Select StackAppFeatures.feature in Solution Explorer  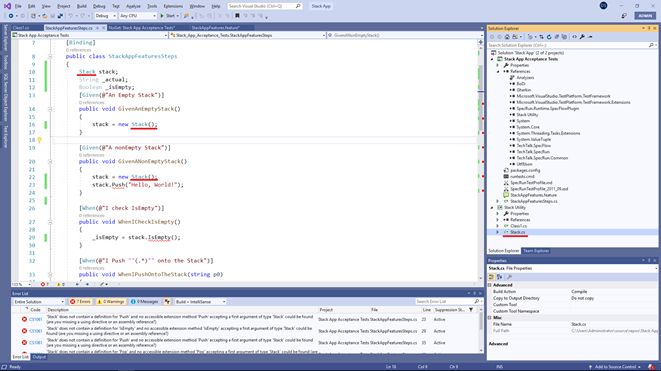(x=533, y=195)
